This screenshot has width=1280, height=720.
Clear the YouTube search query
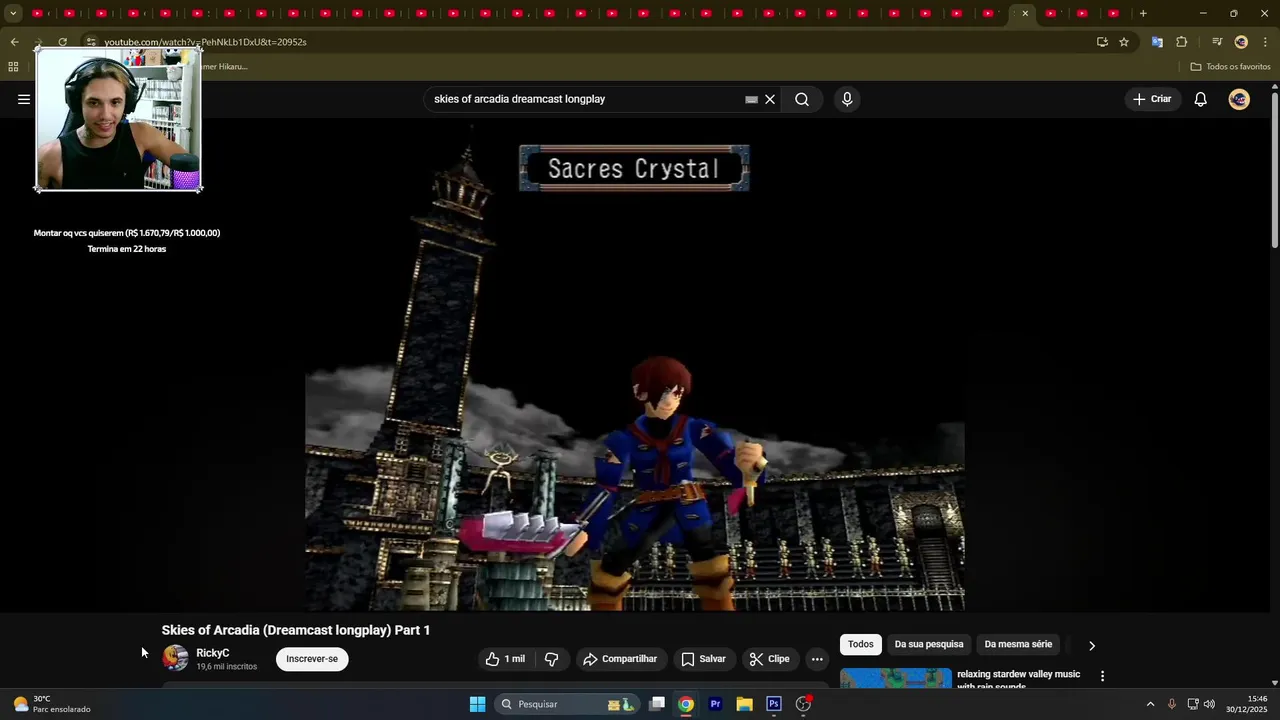click(x=770, y=99)
